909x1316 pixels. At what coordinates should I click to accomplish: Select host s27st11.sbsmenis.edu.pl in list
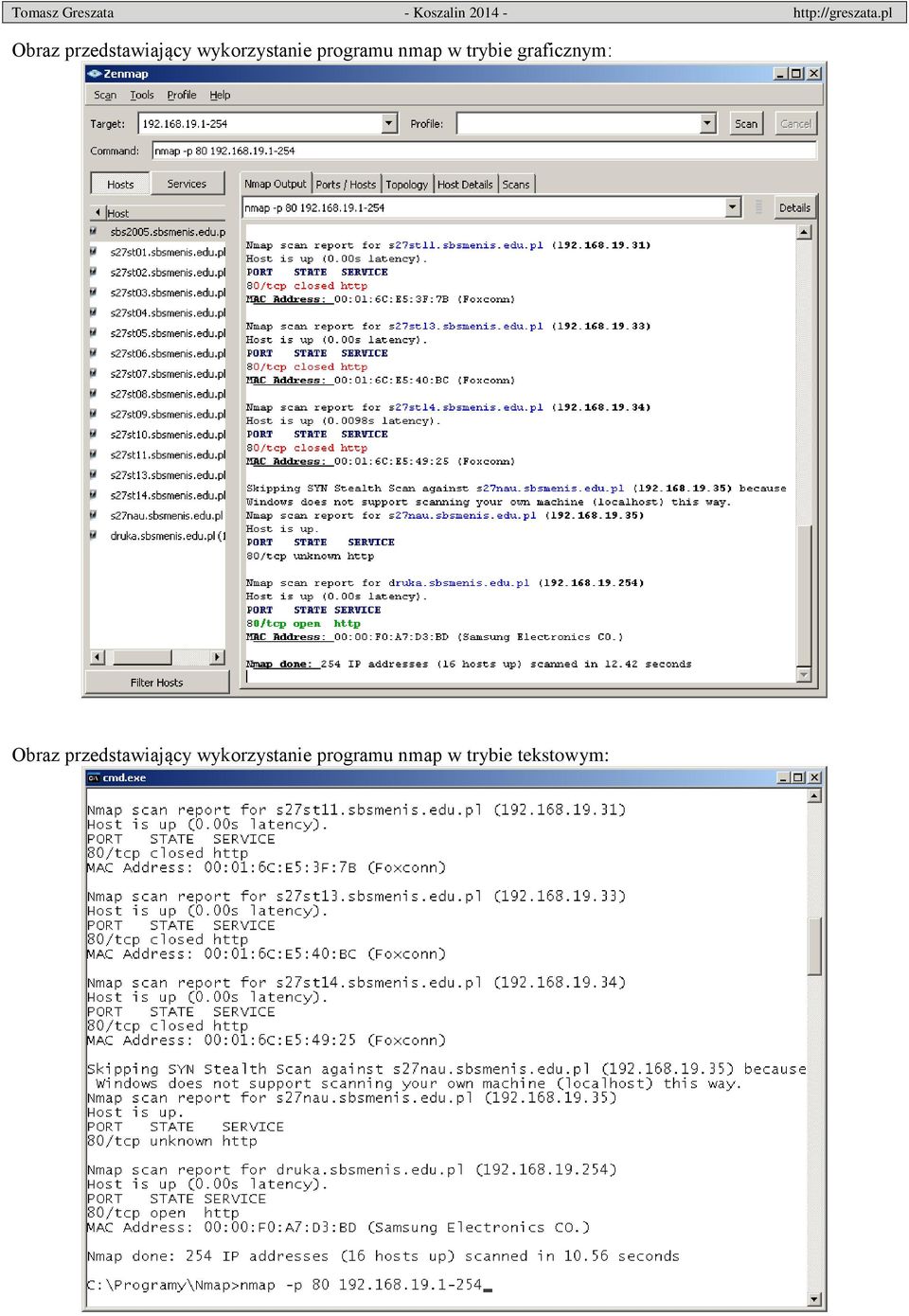tap(168, 455)
